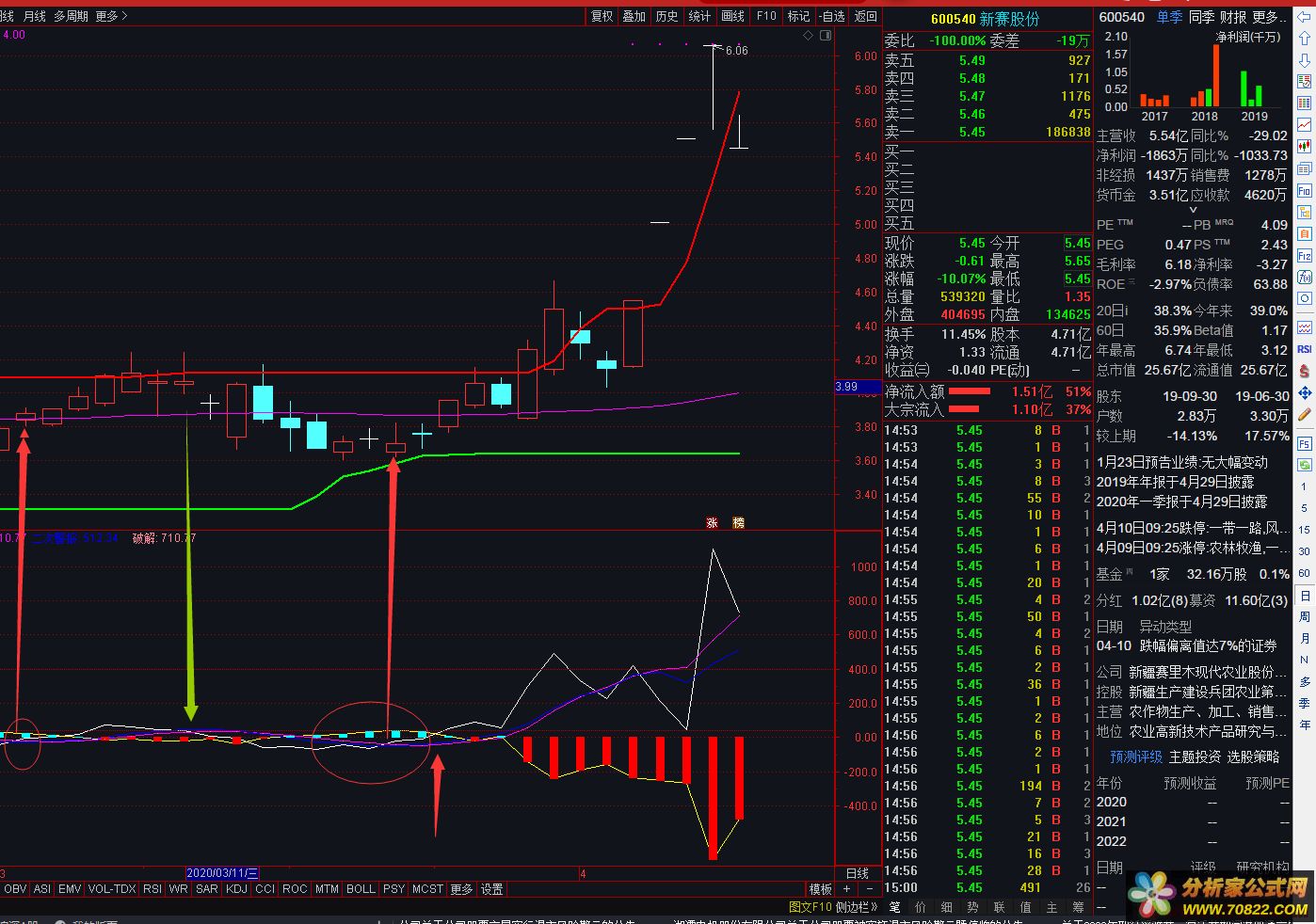The width and height of the screenshot is (1316, 924).
Task: Select the 笔 tab below the tick list
Action: pos(894,907)
